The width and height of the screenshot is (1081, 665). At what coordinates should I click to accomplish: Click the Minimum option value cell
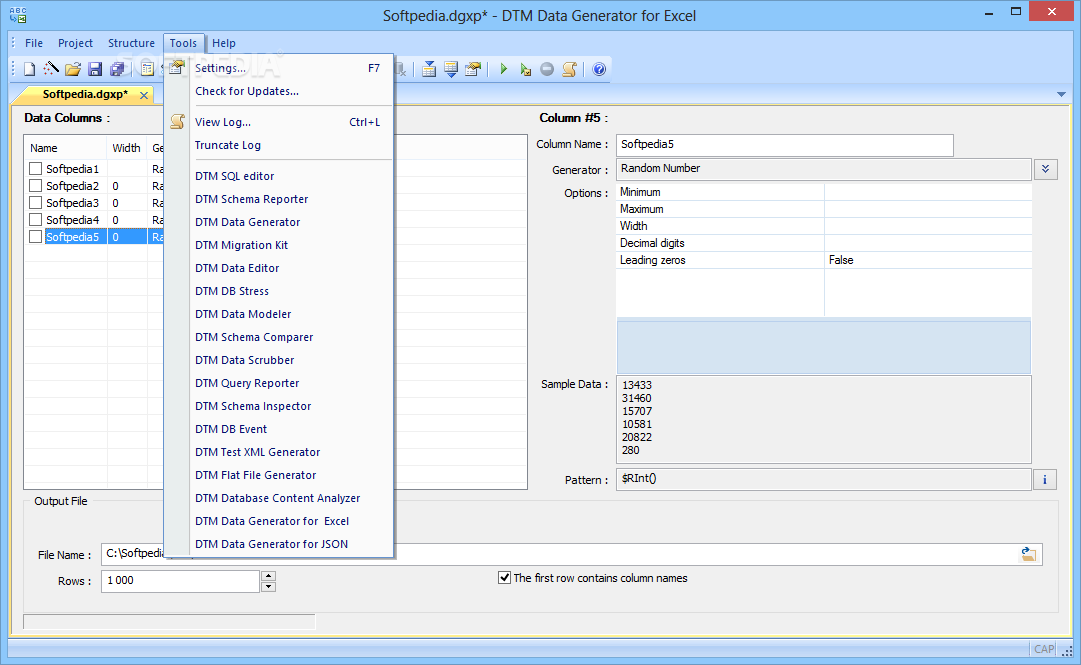coord(928,192)
